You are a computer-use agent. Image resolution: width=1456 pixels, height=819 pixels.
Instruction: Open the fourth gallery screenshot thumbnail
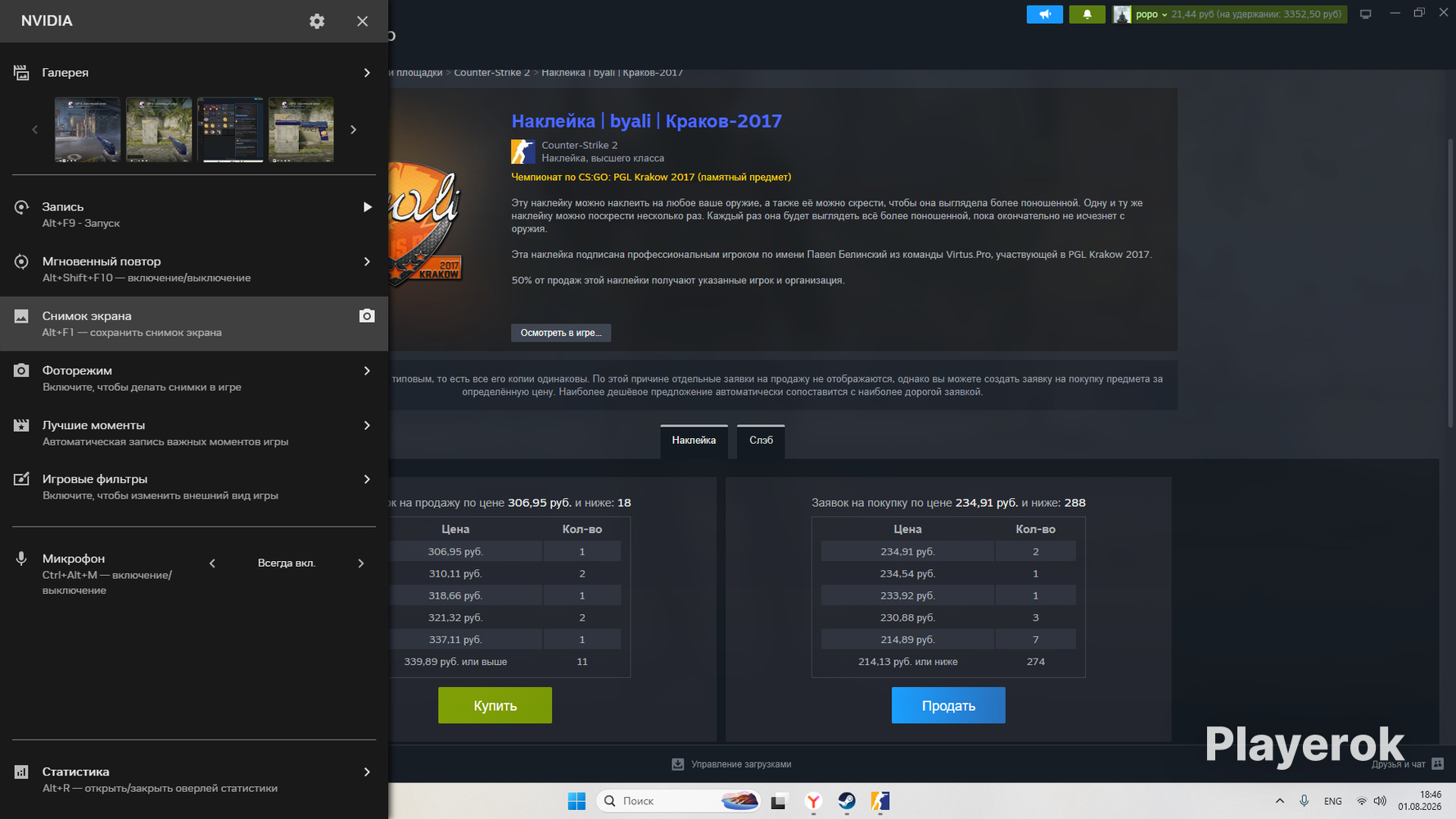[x=301, y=129]
